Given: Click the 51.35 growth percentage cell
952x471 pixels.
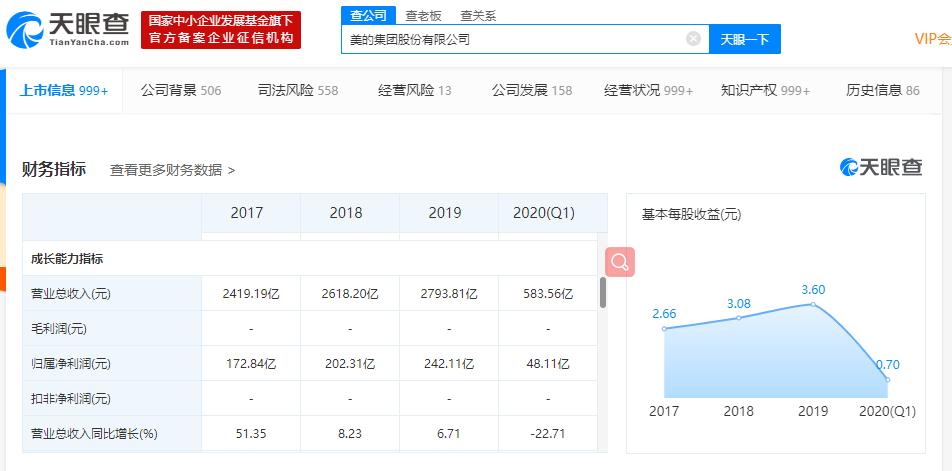Looking at the screenshot, I should [251, 434].
